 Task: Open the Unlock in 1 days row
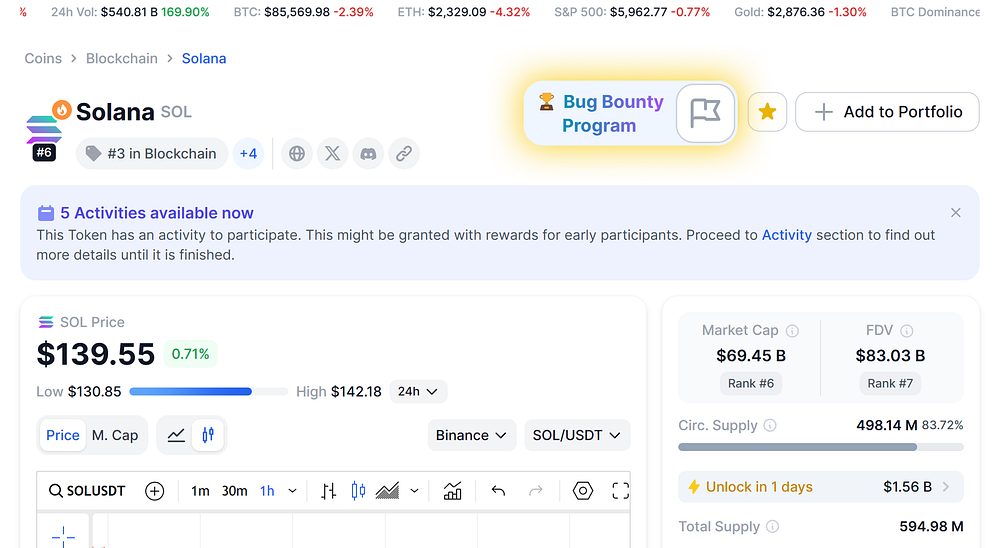[x=820, y=487]
